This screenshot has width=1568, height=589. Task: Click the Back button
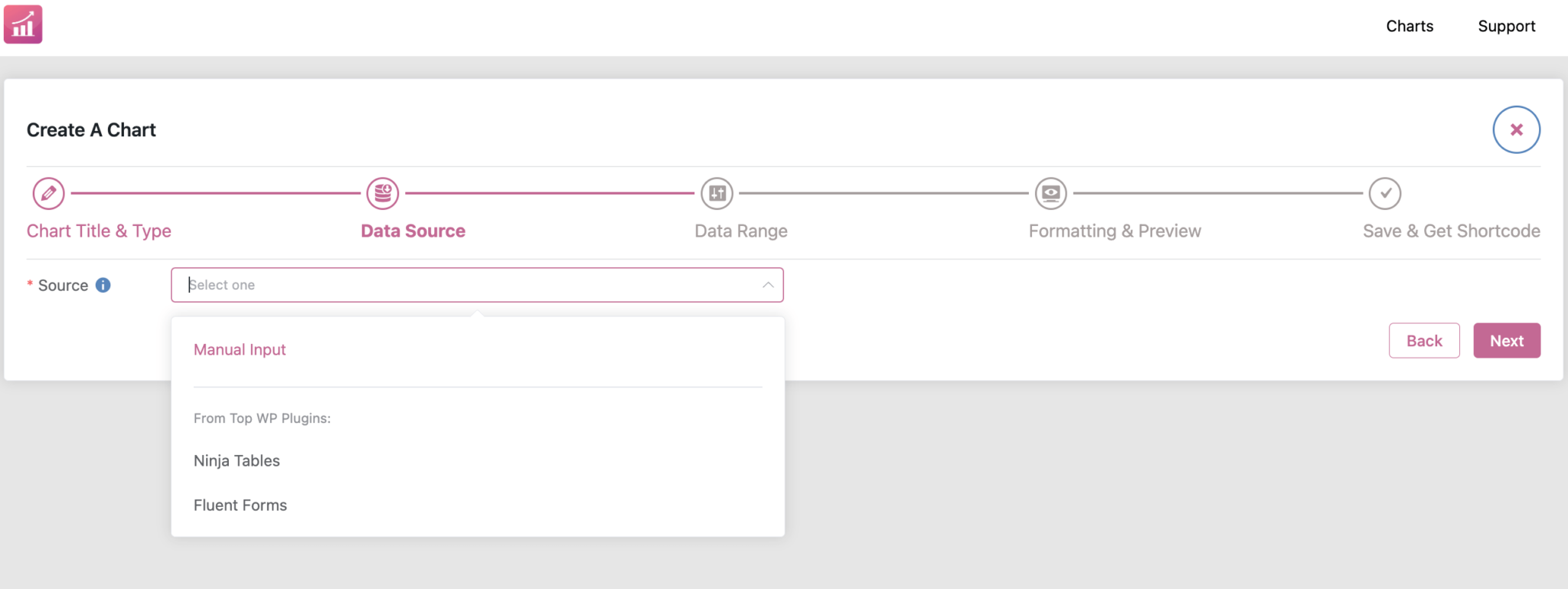point(1424,340)
